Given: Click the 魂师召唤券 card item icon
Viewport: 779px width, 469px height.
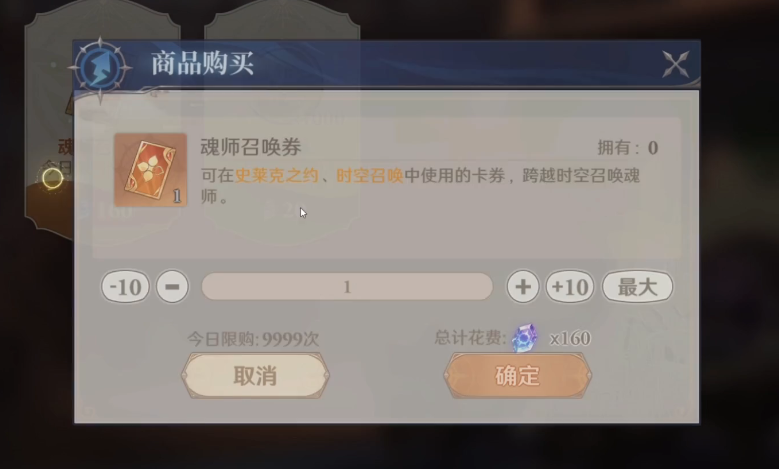Looking at the screenshot, I should coord(151,170).
